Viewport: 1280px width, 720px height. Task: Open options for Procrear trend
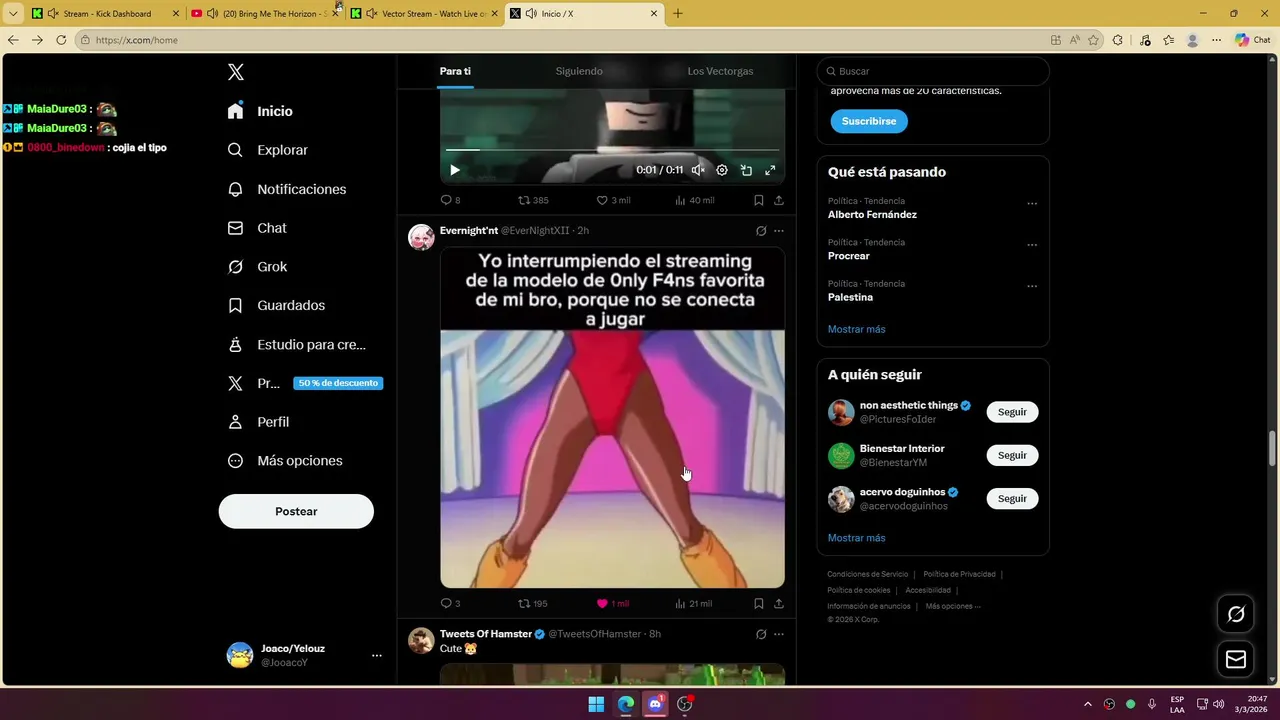point(1032,245)
